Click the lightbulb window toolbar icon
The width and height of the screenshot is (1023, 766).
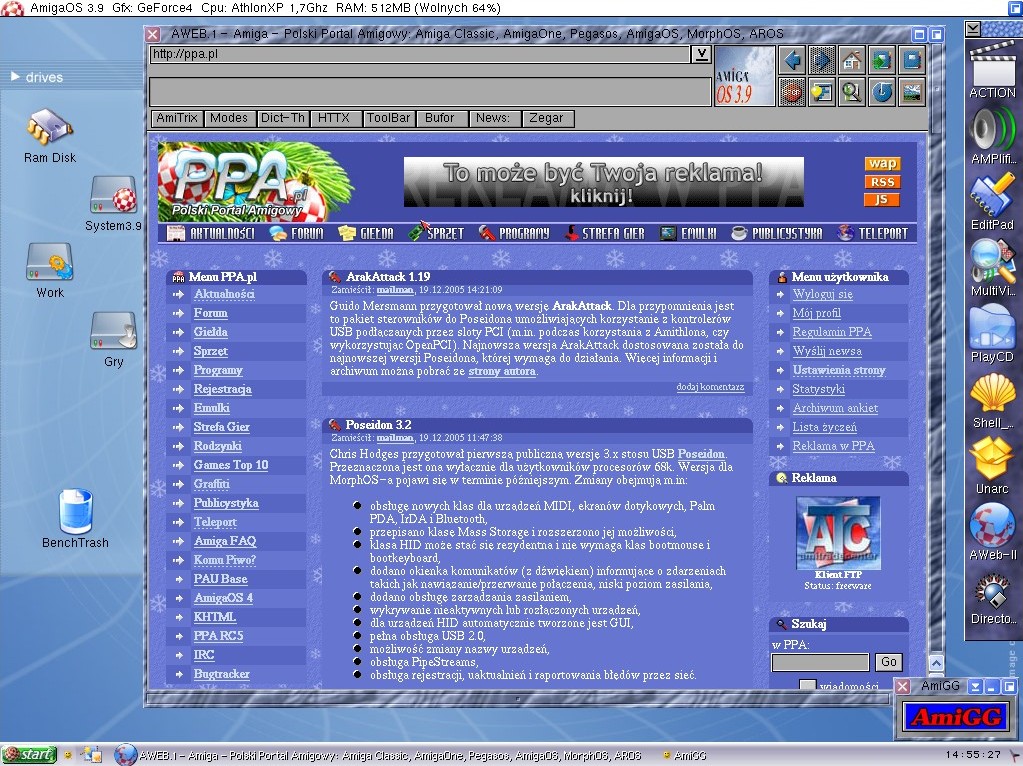coord(821,92)
